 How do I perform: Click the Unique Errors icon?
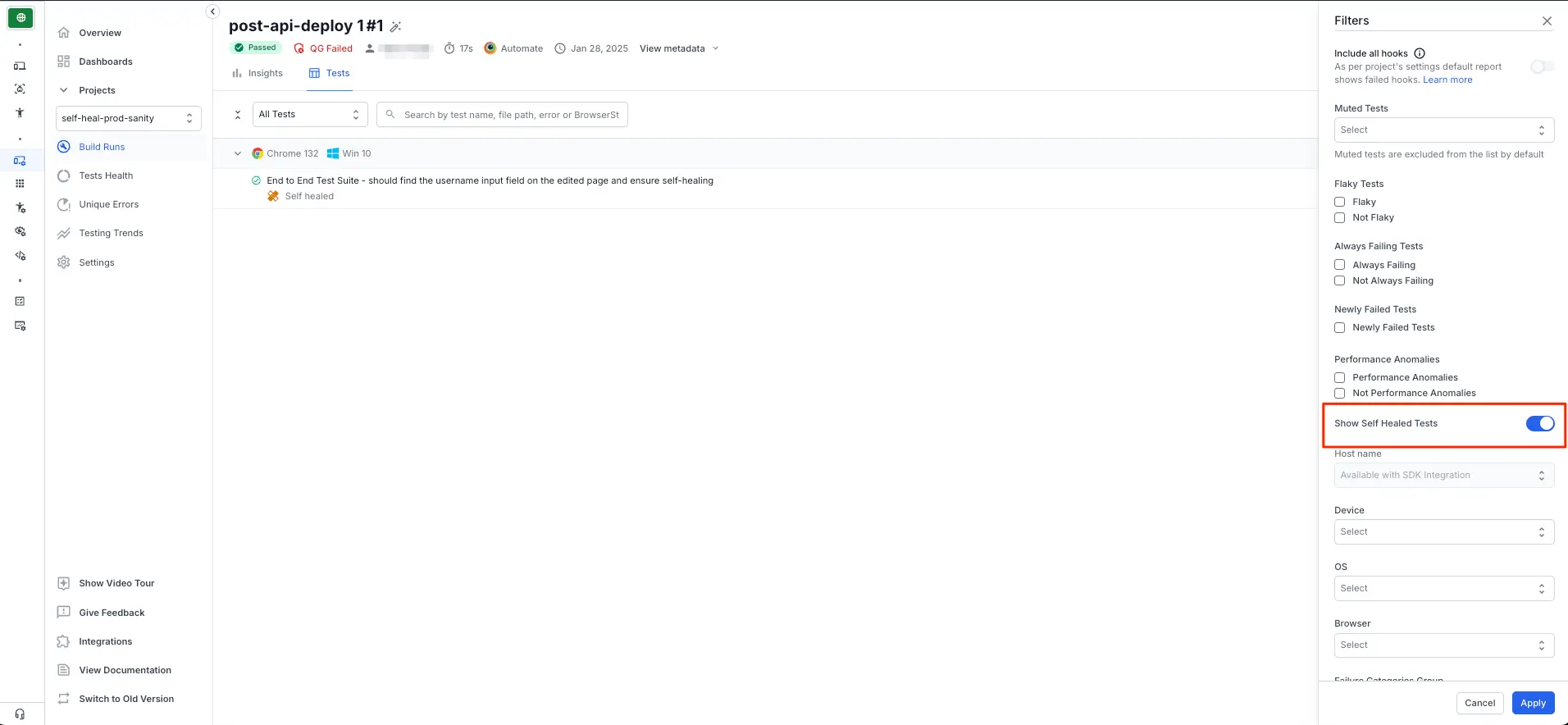pyautogui.click(x=64, y=204)
